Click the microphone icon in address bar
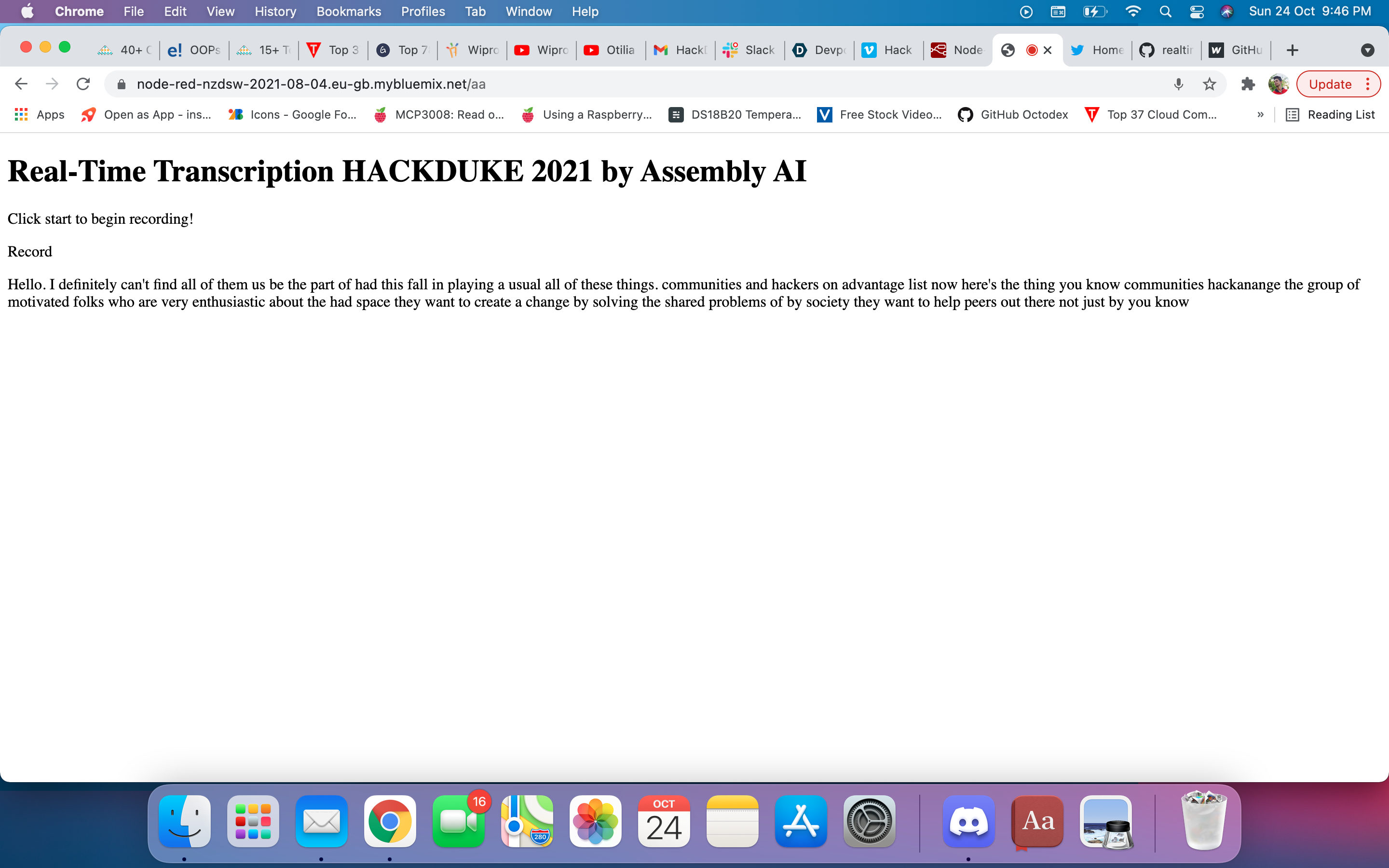This screenshot has height=868, width=1389. 1178,84
